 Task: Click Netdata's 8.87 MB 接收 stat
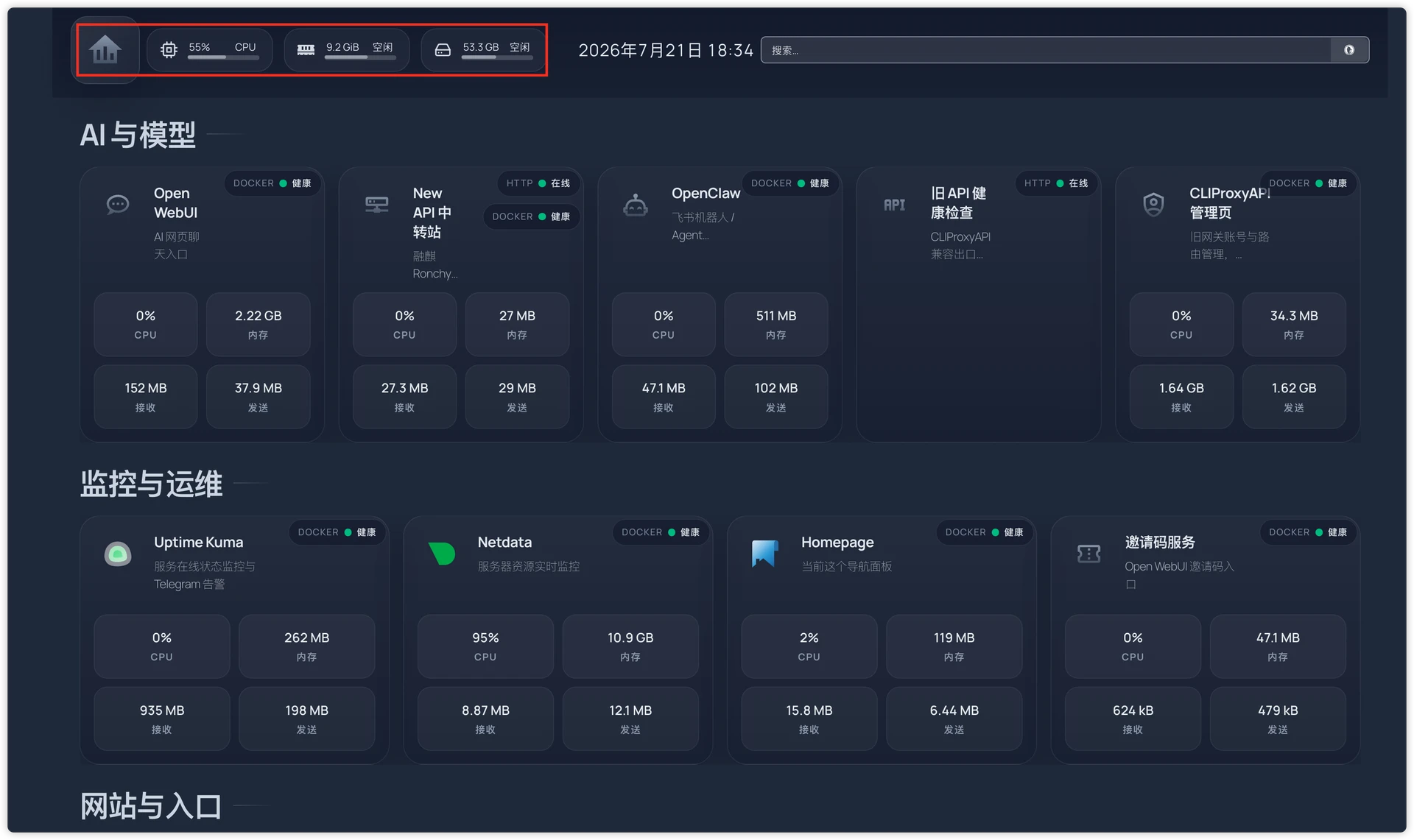pos(485,719)
